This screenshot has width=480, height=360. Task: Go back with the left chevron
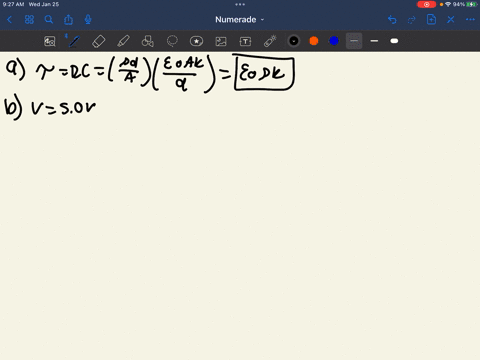pyautogui.click(x=9, y=20)
